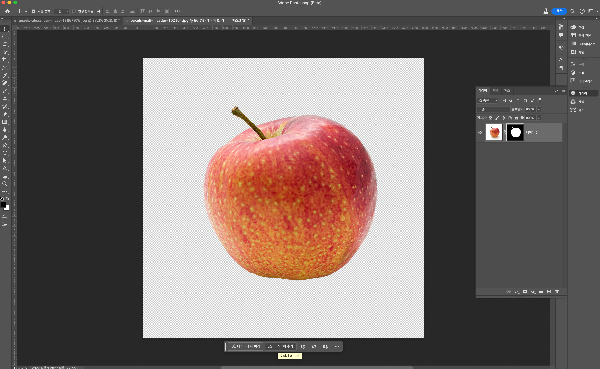Image resolution: width=600 pixels, height=369 pixels.
Task: Open the Layers panel flyout menu
Action: tap(563, 91)
